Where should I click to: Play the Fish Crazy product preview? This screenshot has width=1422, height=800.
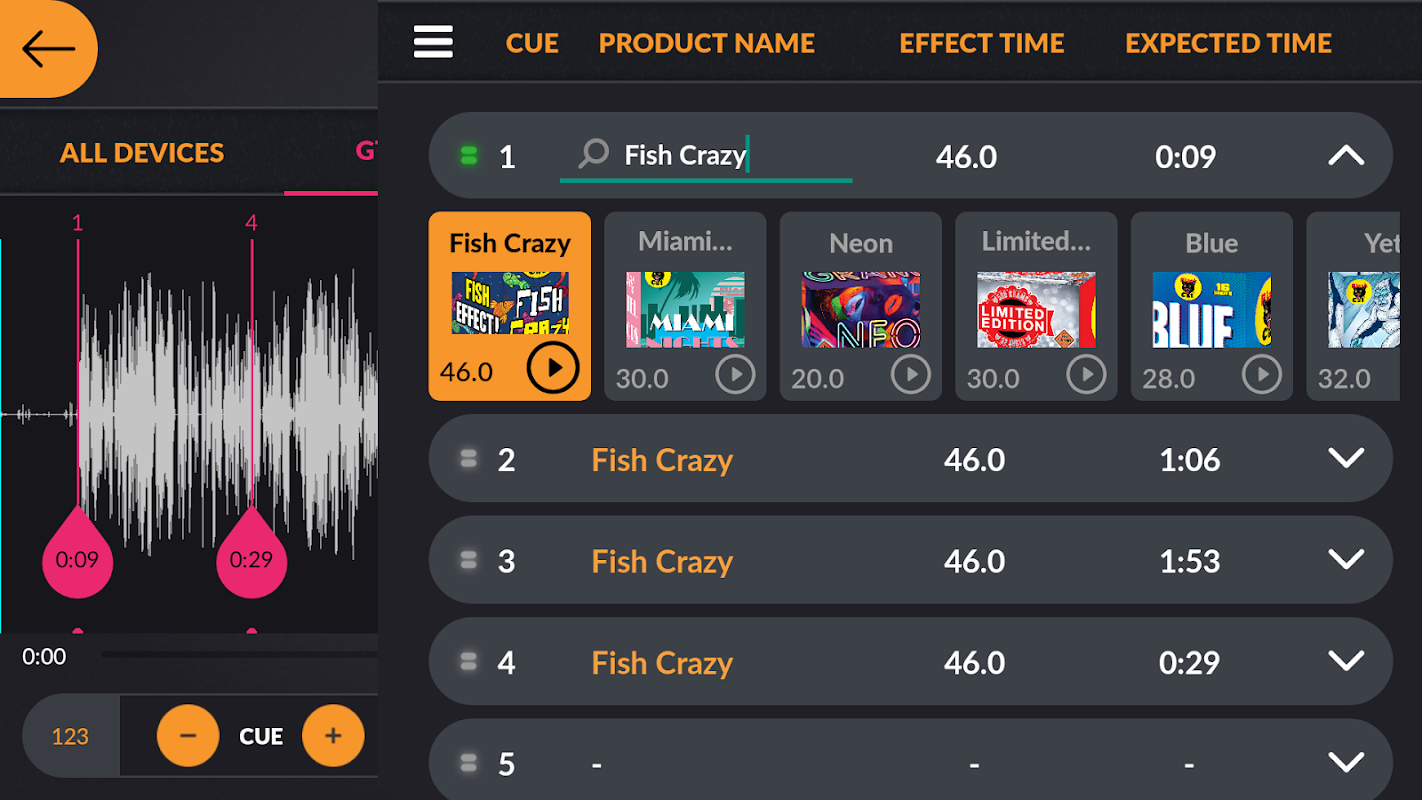553,369
